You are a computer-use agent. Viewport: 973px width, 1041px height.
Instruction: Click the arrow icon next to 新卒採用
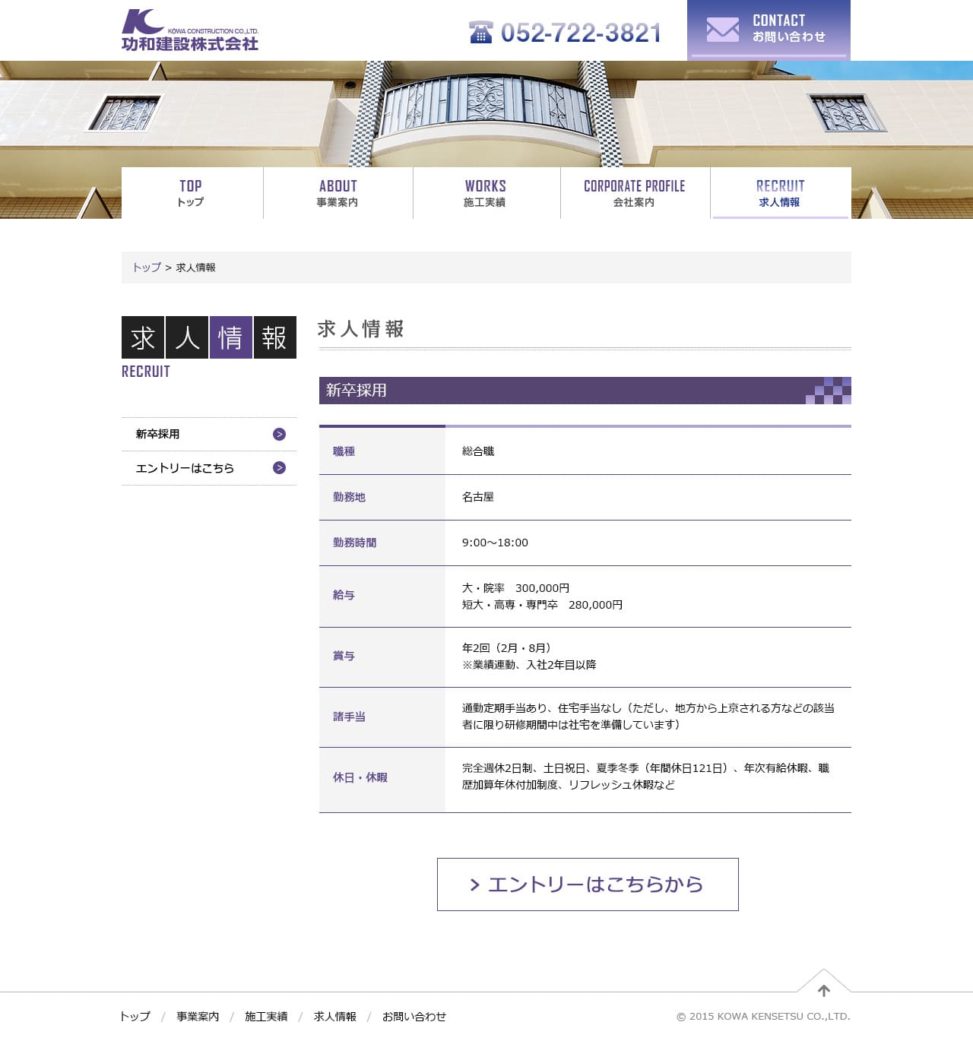click(x=279, y=434)
